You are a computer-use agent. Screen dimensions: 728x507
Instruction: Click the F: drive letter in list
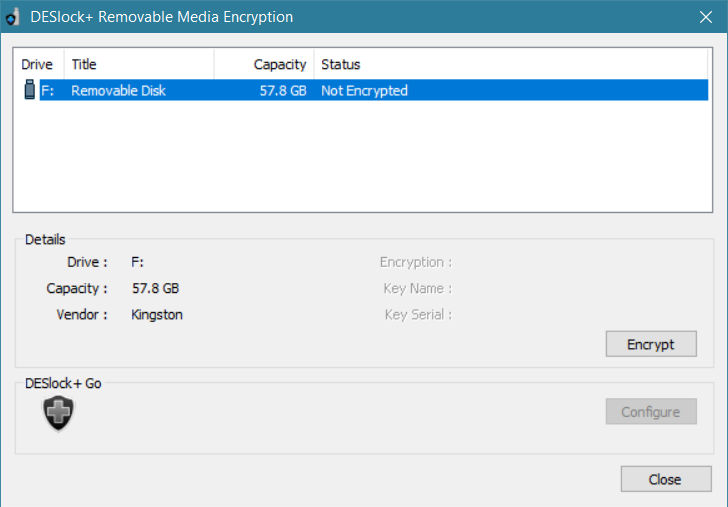coord(47,91)
